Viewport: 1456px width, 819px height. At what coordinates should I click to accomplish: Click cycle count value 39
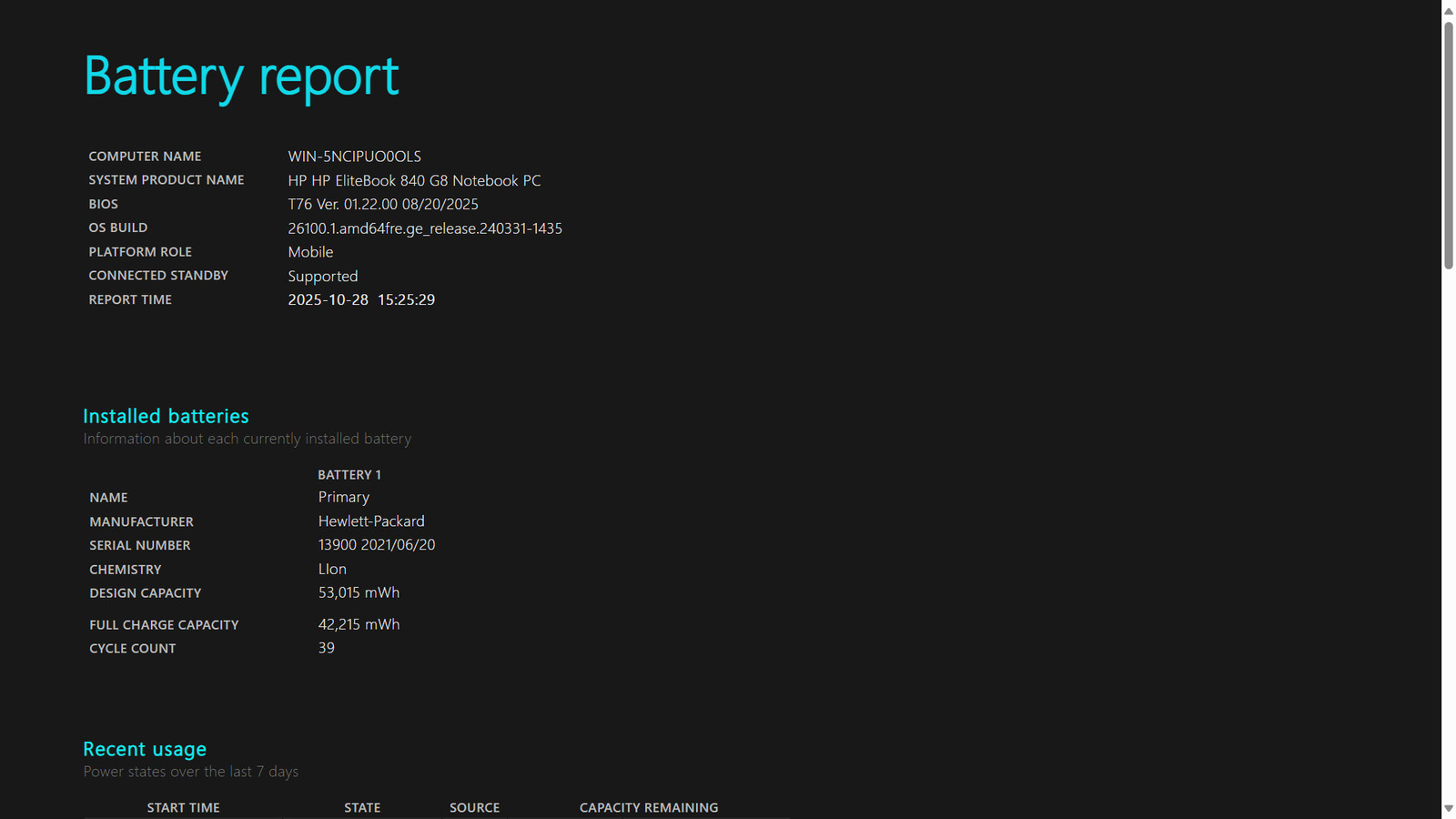(x=327, y=649)
